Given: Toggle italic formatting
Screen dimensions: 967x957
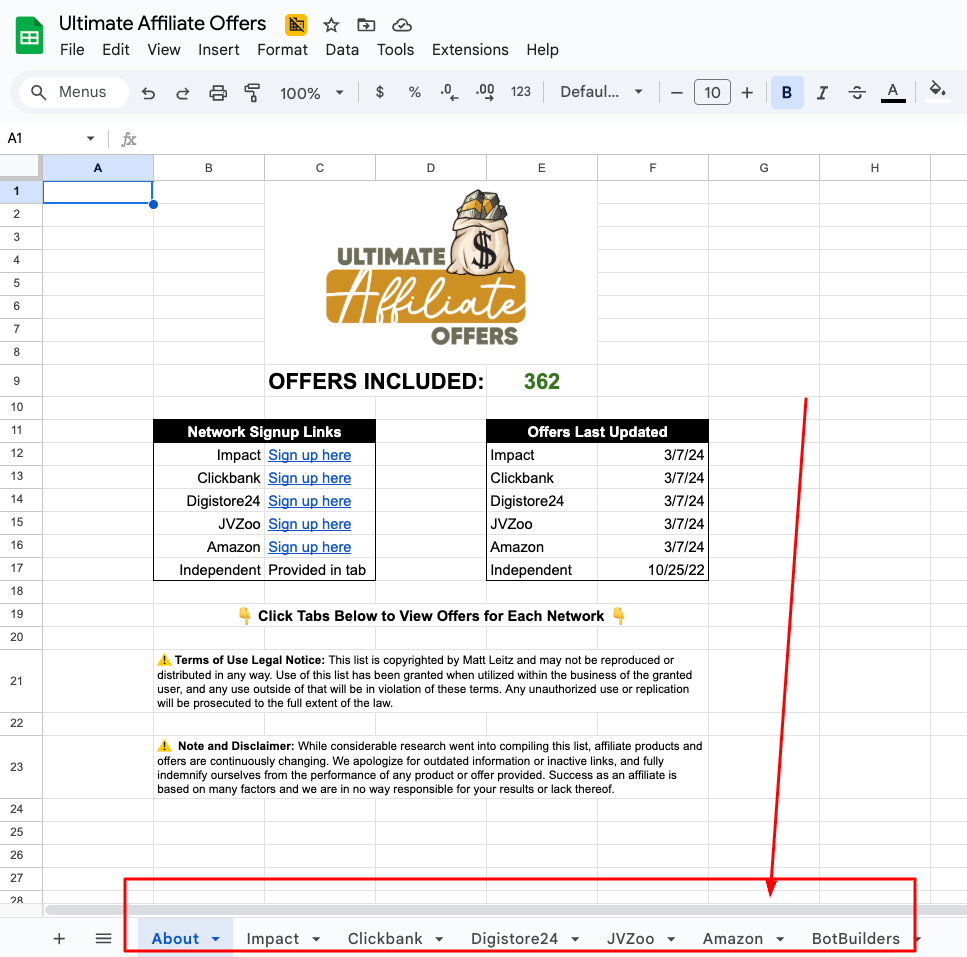Looking at the screenshot, I should (822, 92).
